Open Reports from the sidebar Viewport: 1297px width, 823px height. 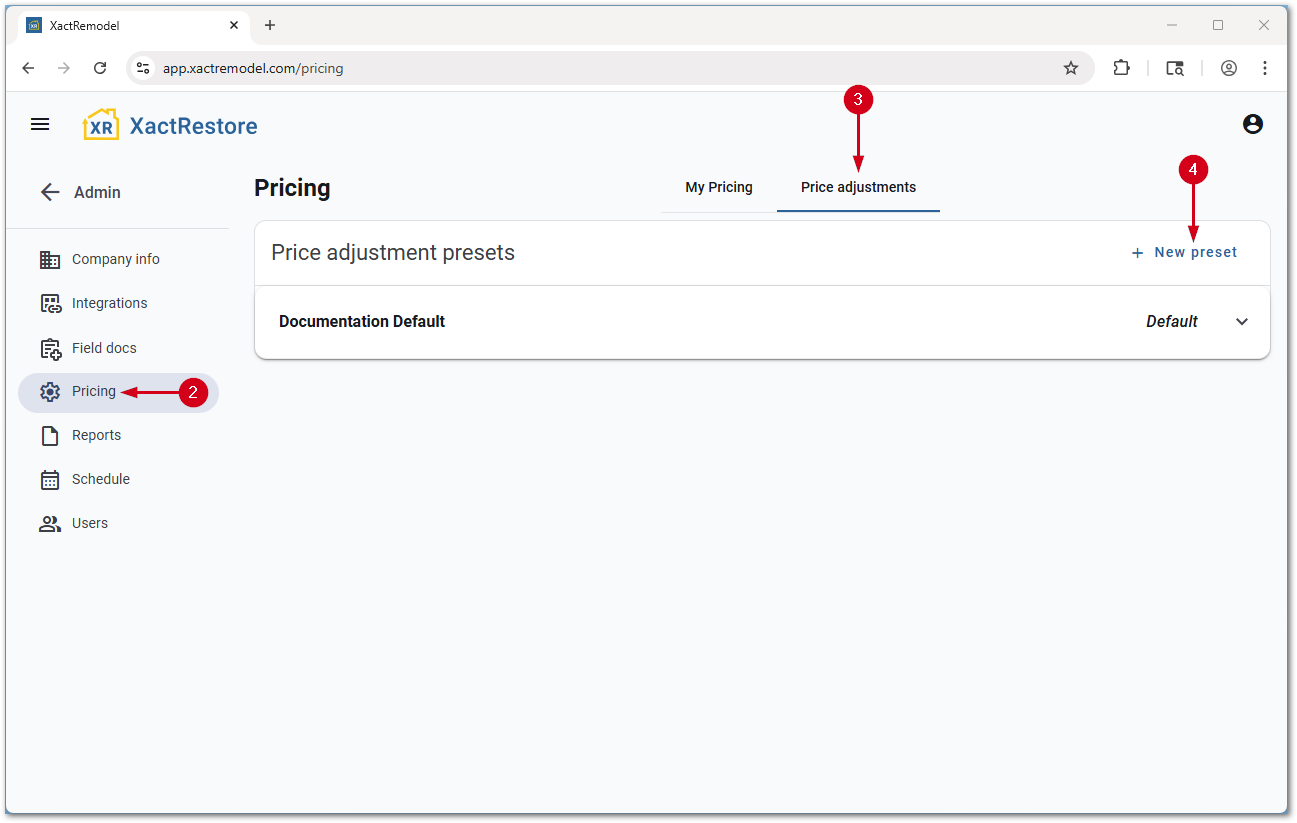click(x=96, y=435)
